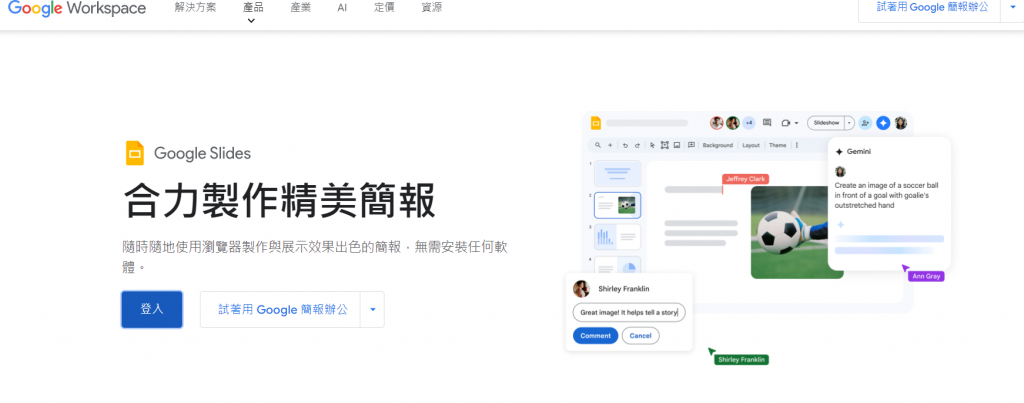The image size is (1024, 403).
Task: Click the Slideshow button in mockup
Action: tap(826, 123)
